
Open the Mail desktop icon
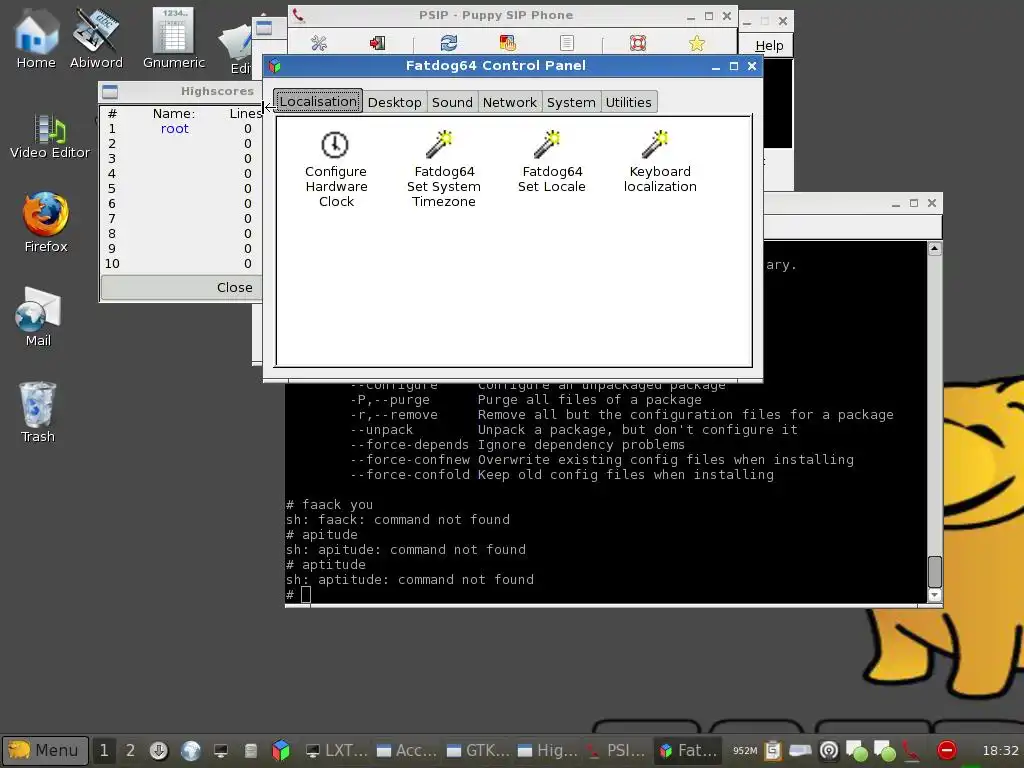[38, 317]
